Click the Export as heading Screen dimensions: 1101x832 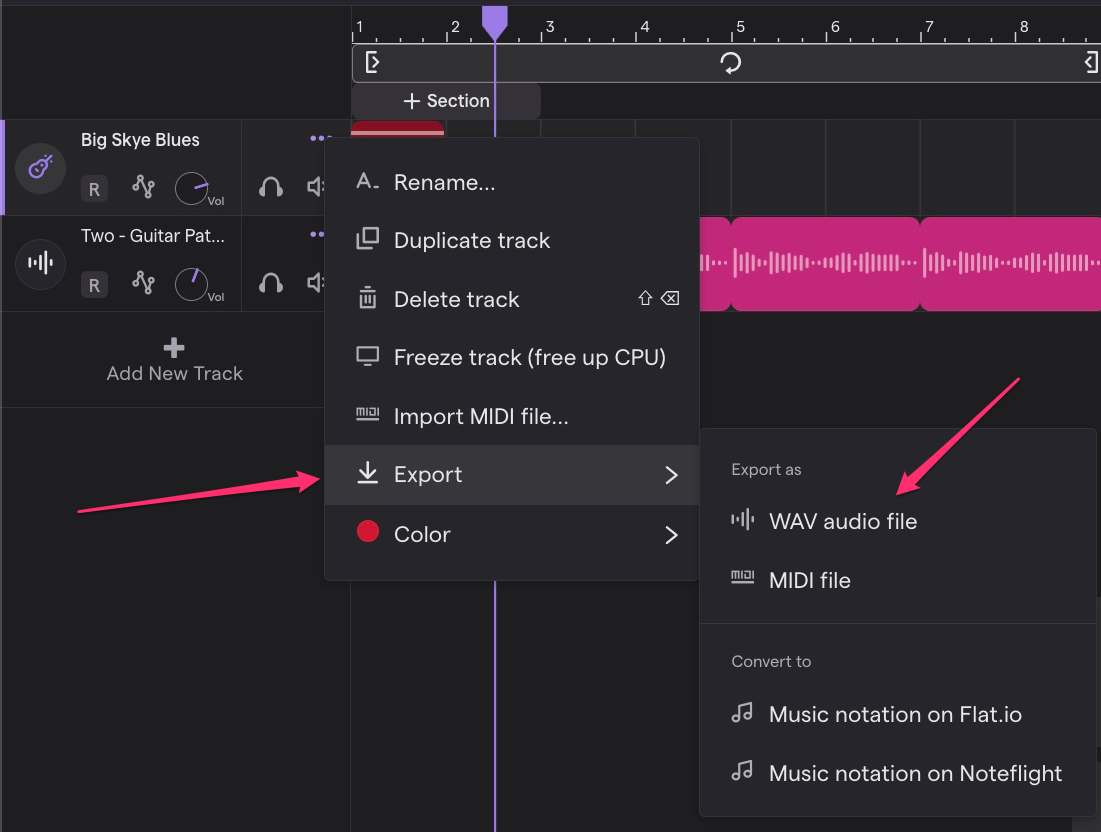(766, 470)
